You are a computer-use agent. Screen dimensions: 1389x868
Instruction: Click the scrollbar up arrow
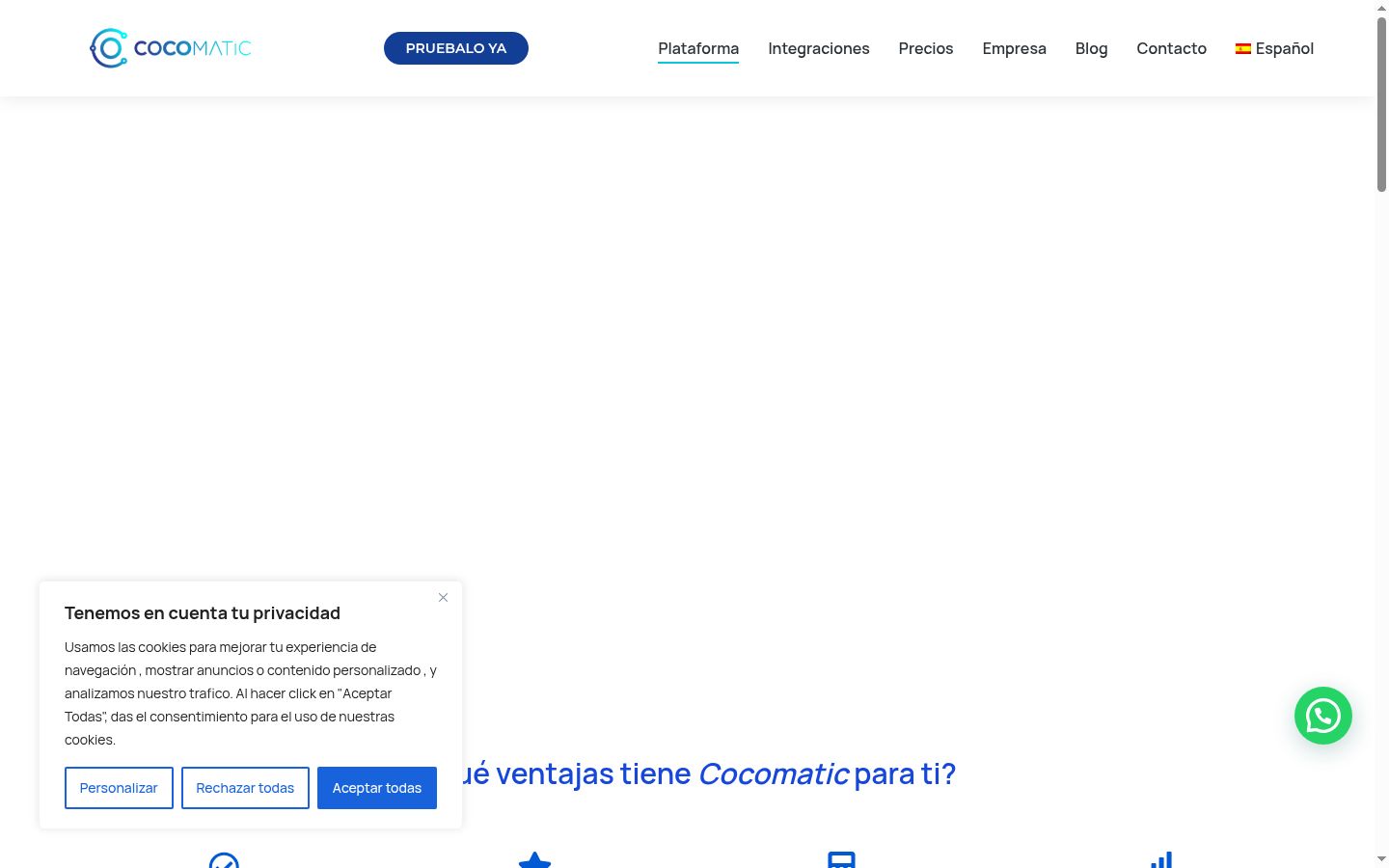[1381, 8]
